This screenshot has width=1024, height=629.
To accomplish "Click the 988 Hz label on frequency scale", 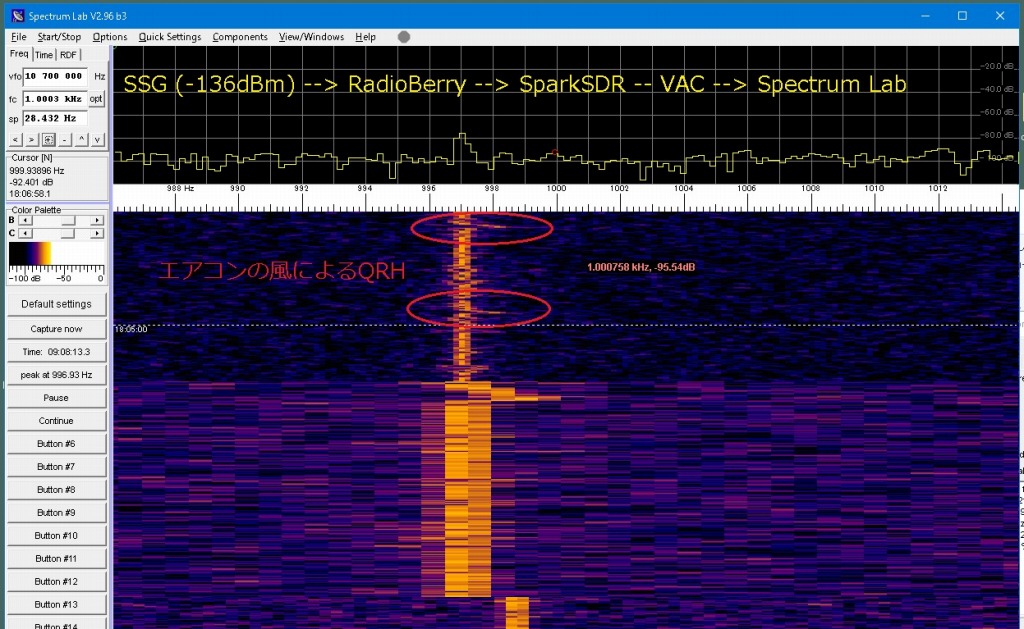I will pyautogui.click(x=180, y=188).
